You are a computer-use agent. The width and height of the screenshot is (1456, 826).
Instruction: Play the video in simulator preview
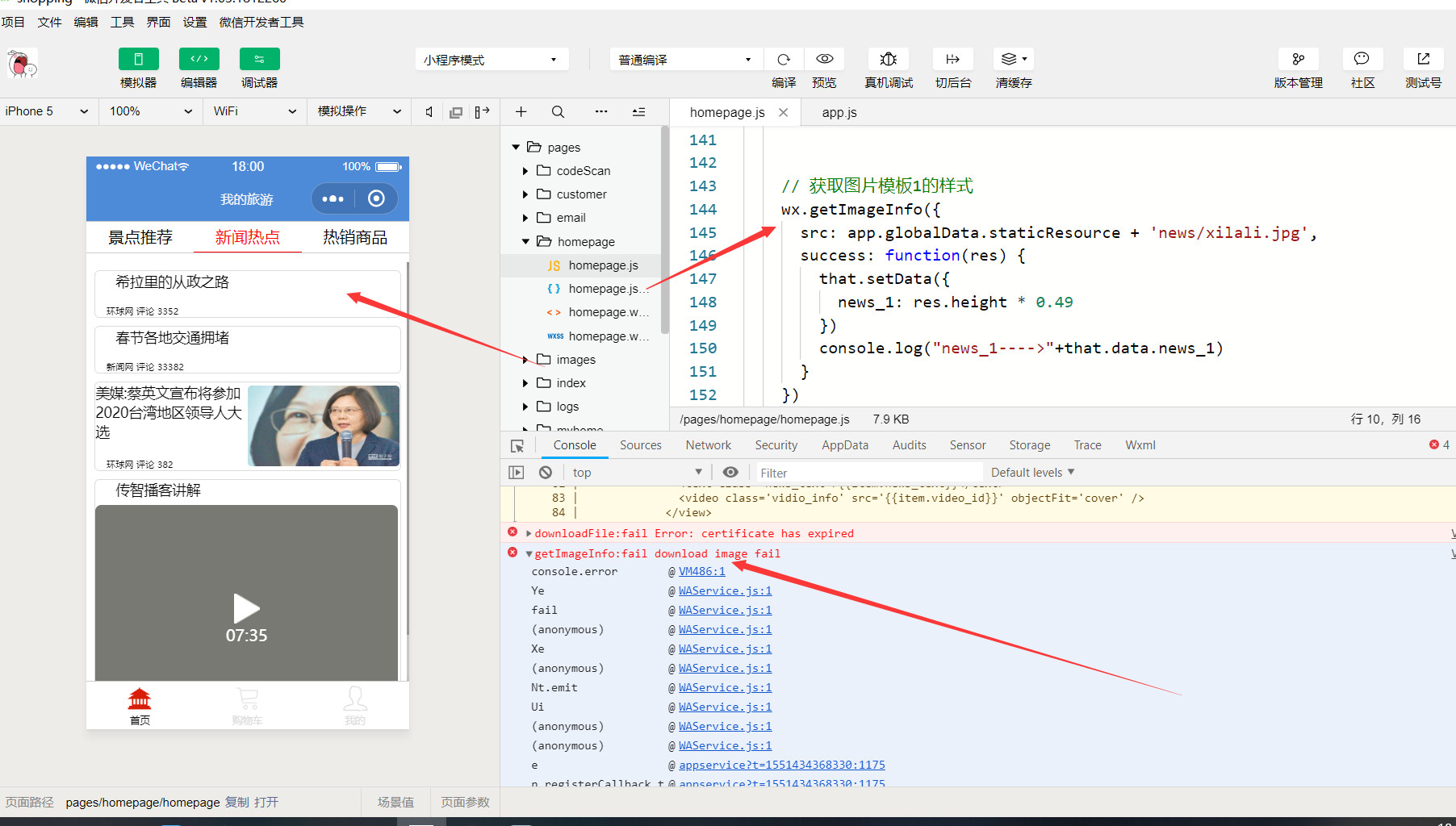point(246,607)
